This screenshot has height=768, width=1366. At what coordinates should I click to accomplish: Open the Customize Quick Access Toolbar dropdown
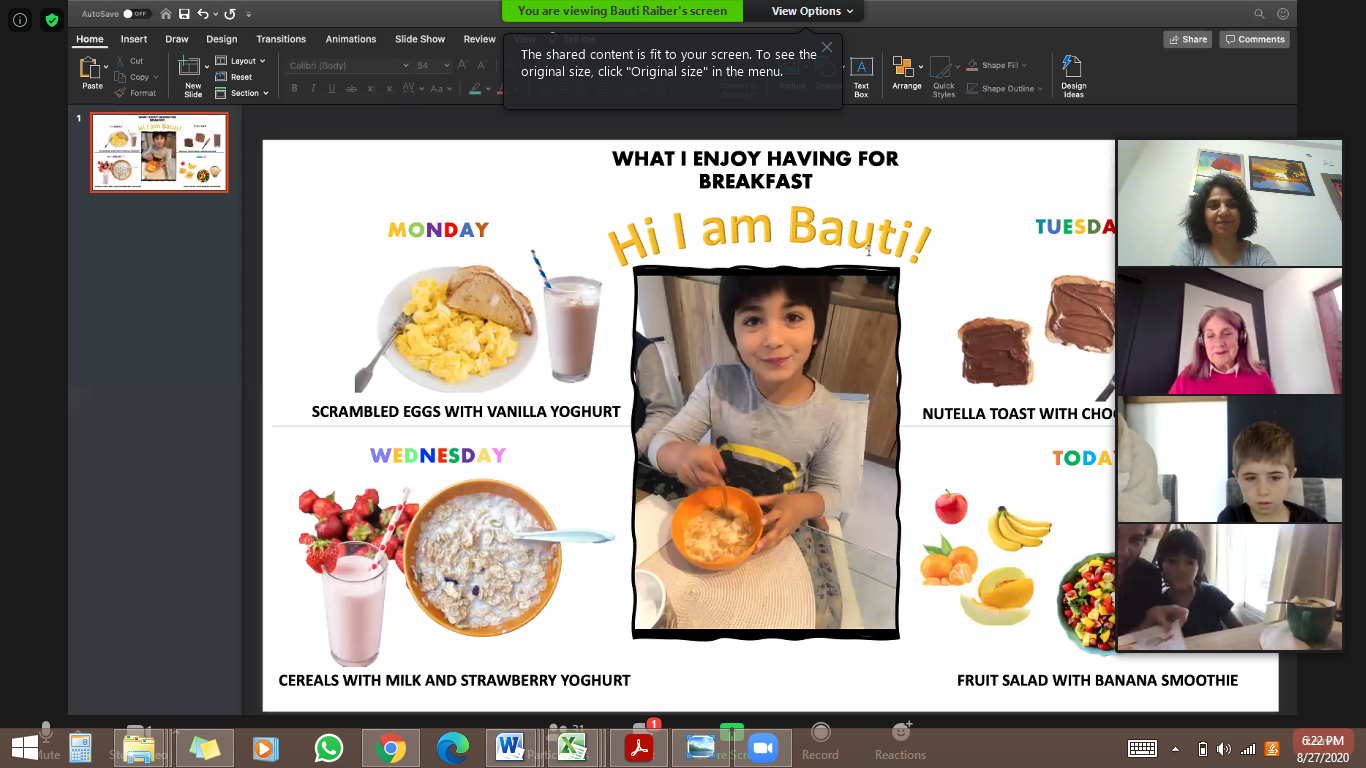tap(248, 14)
